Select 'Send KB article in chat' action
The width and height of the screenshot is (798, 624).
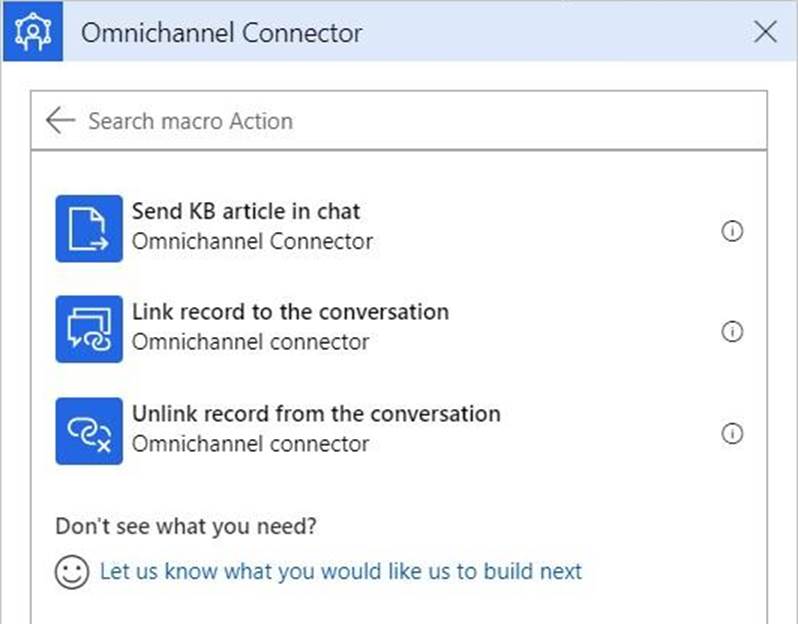(x=246, y=212)
